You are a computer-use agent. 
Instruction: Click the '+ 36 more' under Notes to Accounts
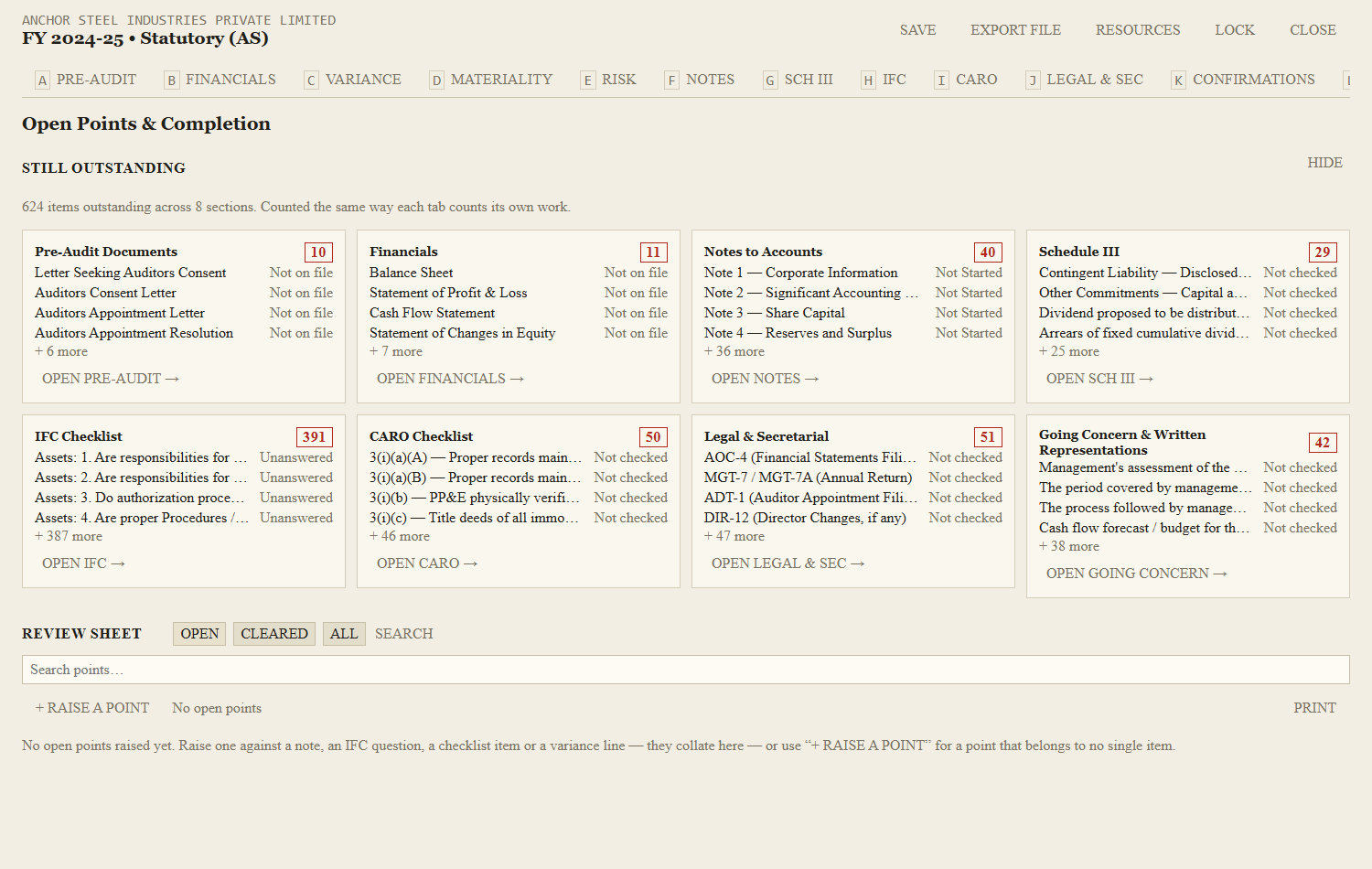(734, 351)
